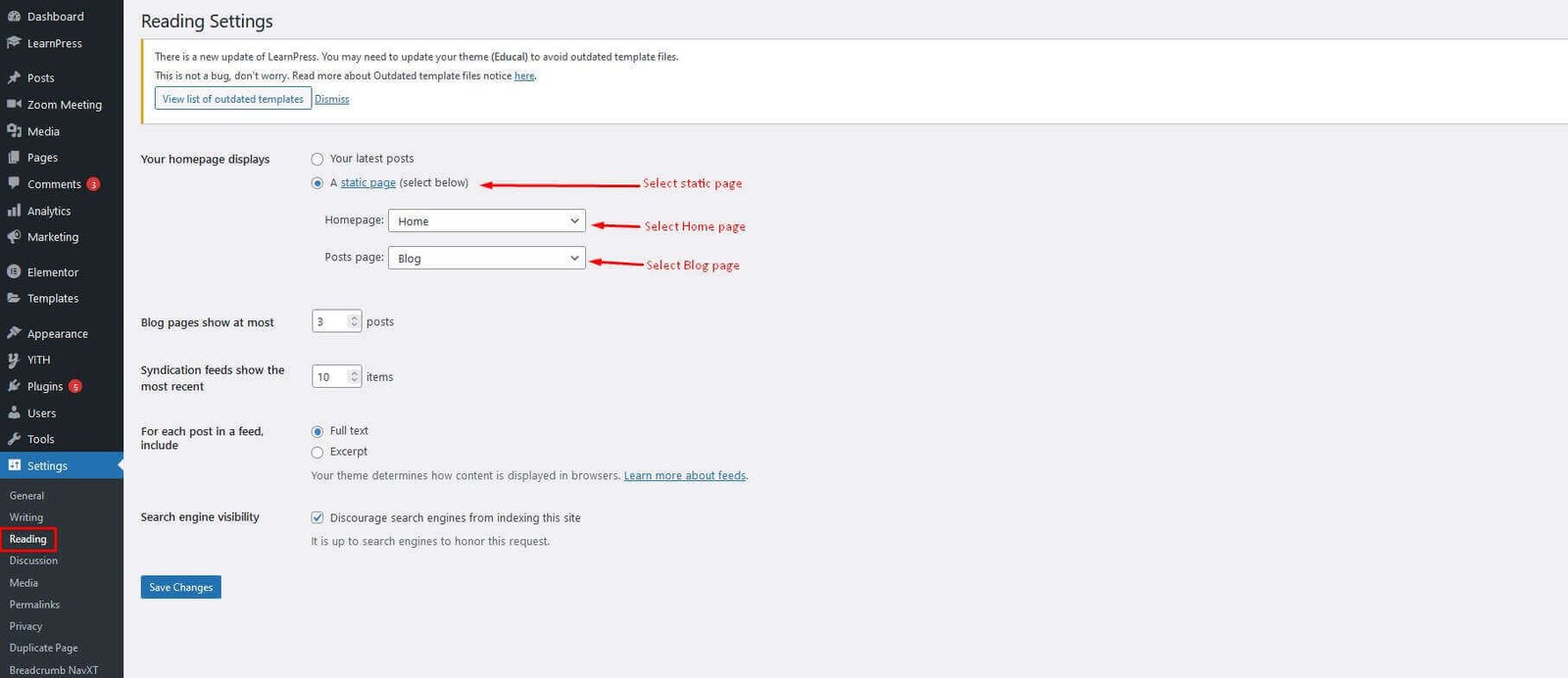Click the Posts pushpin icon

tap(14, 77)
